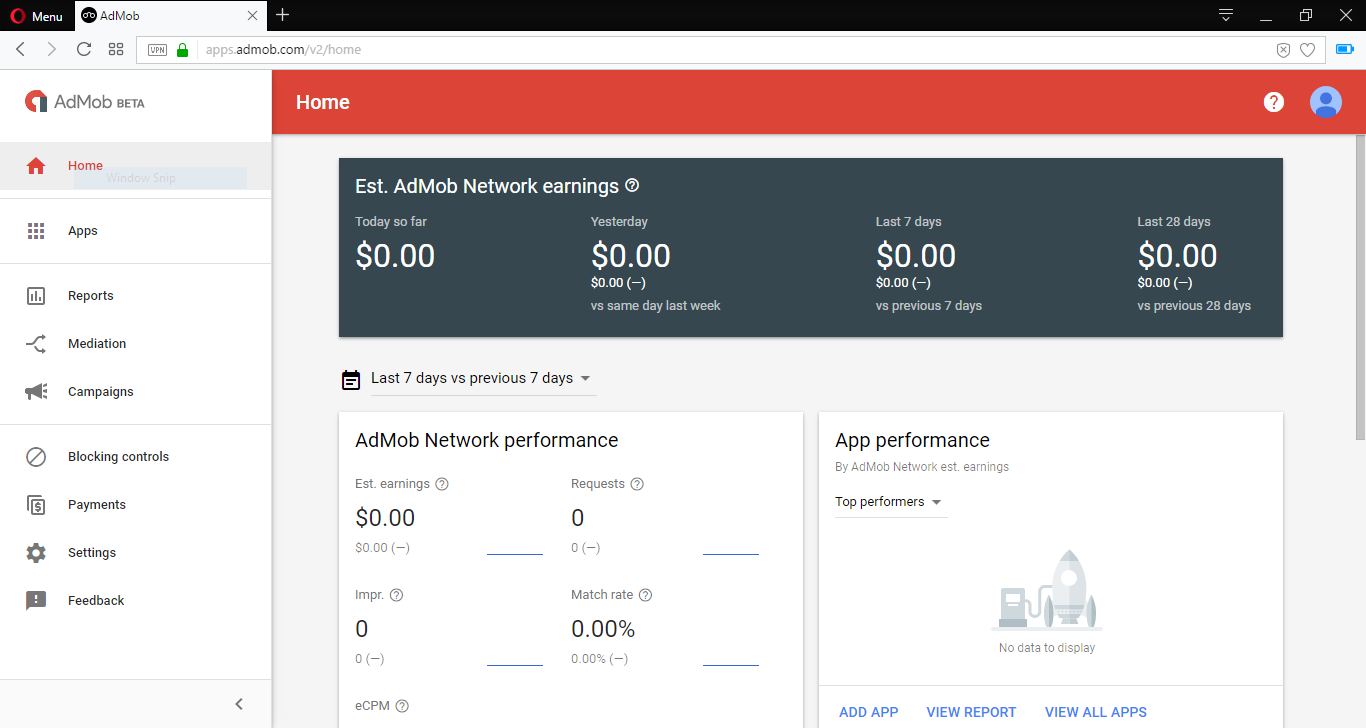Go to Blocking controls in sidebar
Image resolution: width=1366 pixels, height=728 pixels.
tap(118, 457)
